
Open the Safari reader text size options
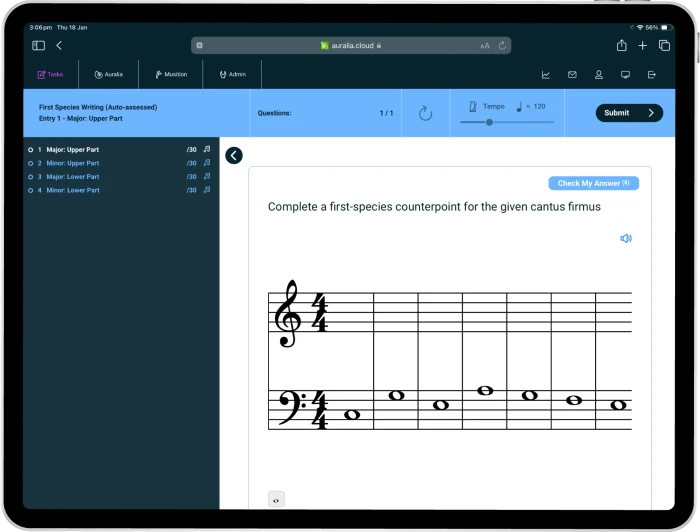coord(485,45)
